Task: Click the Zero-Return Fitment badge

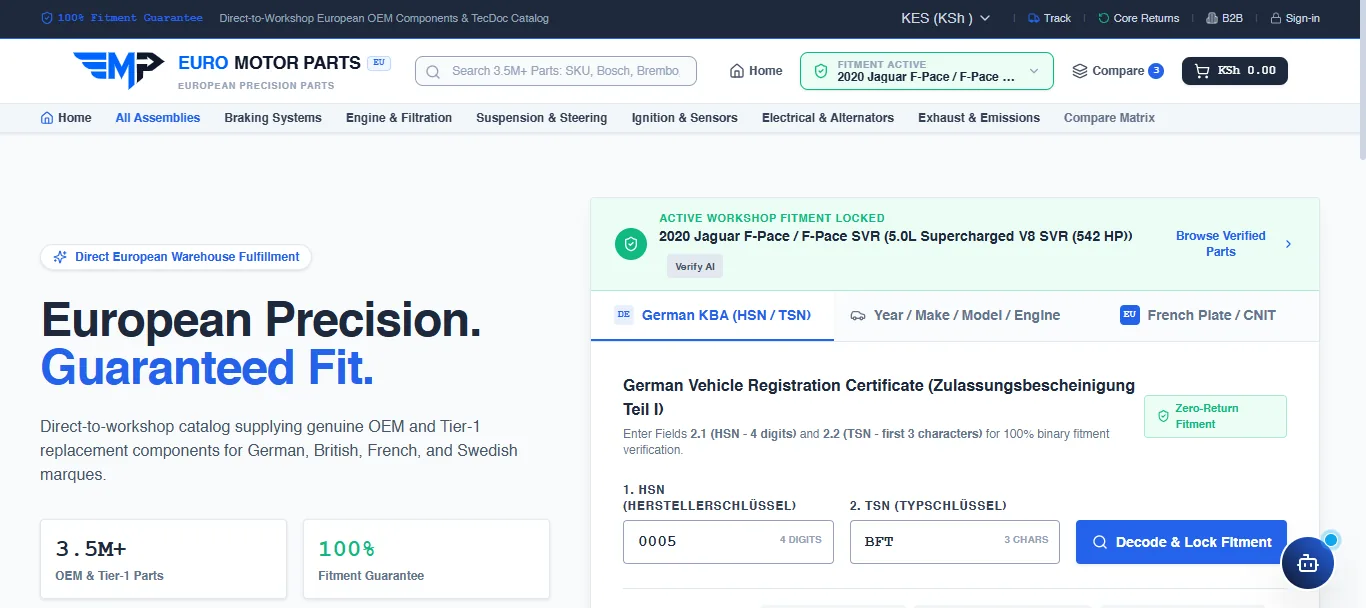Action: [1215, 416]
